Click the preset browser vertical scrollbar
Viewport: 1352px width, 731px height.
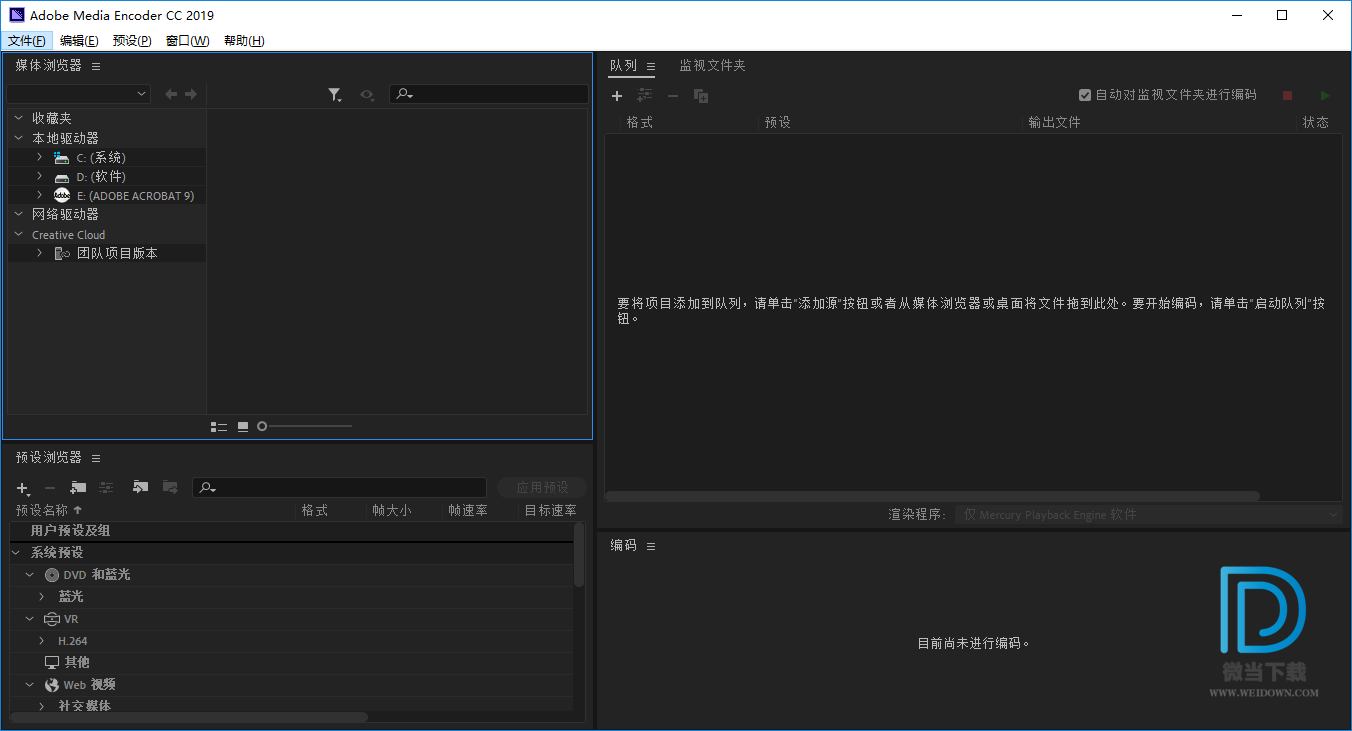click(x=579, y=555)
